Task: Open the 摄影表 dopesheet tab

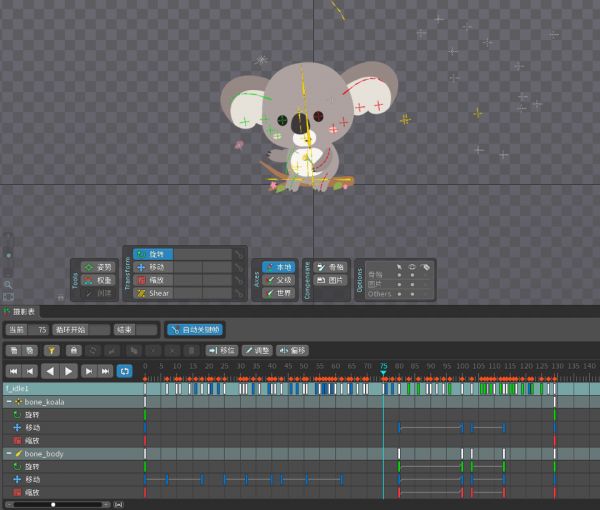Action: click(x=20, y=311)
